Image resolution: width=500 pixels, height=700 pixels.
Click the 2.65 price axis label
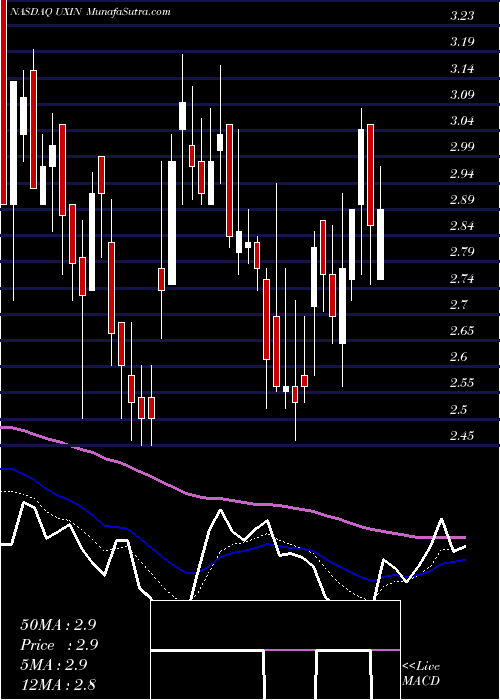click(462, 331)
